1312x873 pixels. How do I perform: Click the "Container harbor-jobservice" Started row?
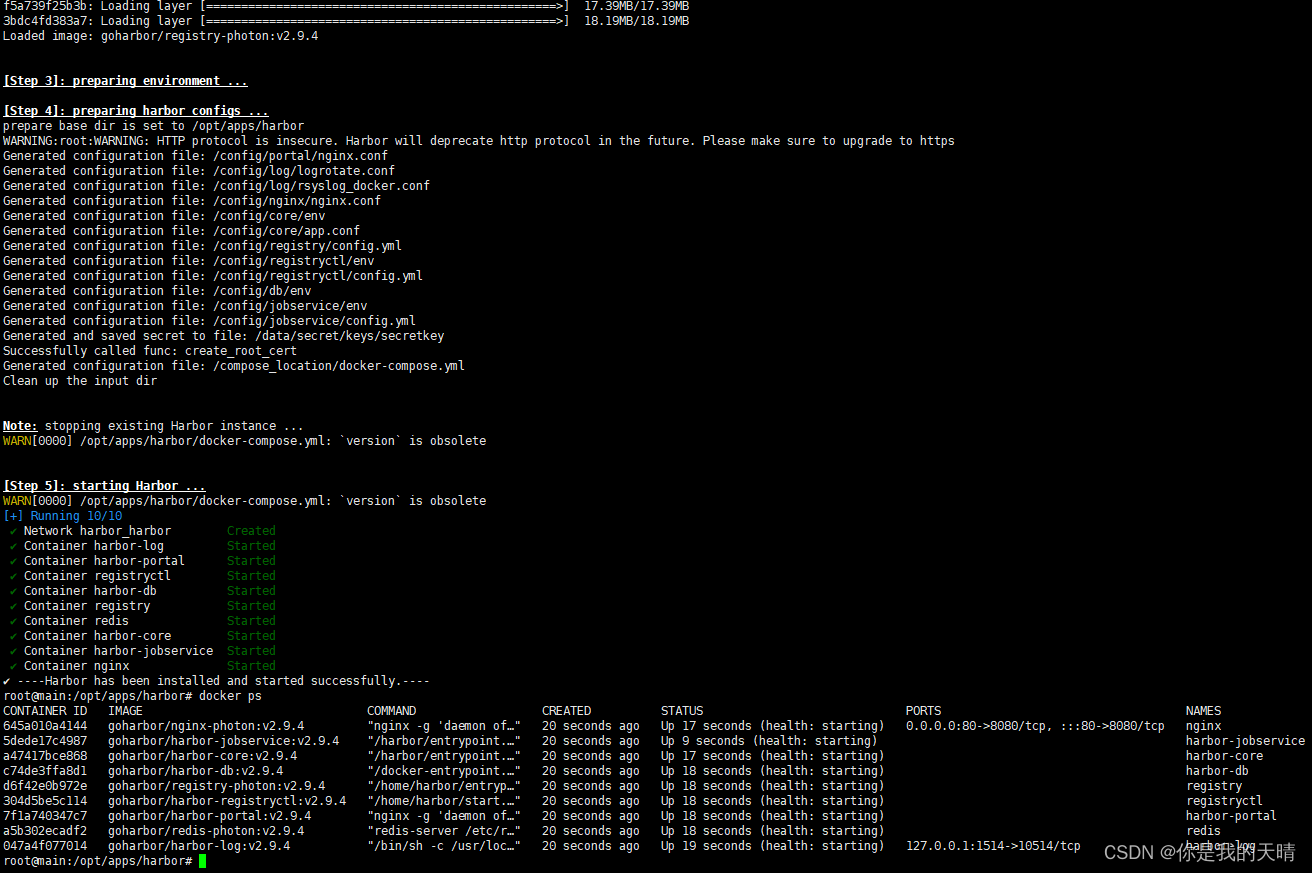point(142,651)
